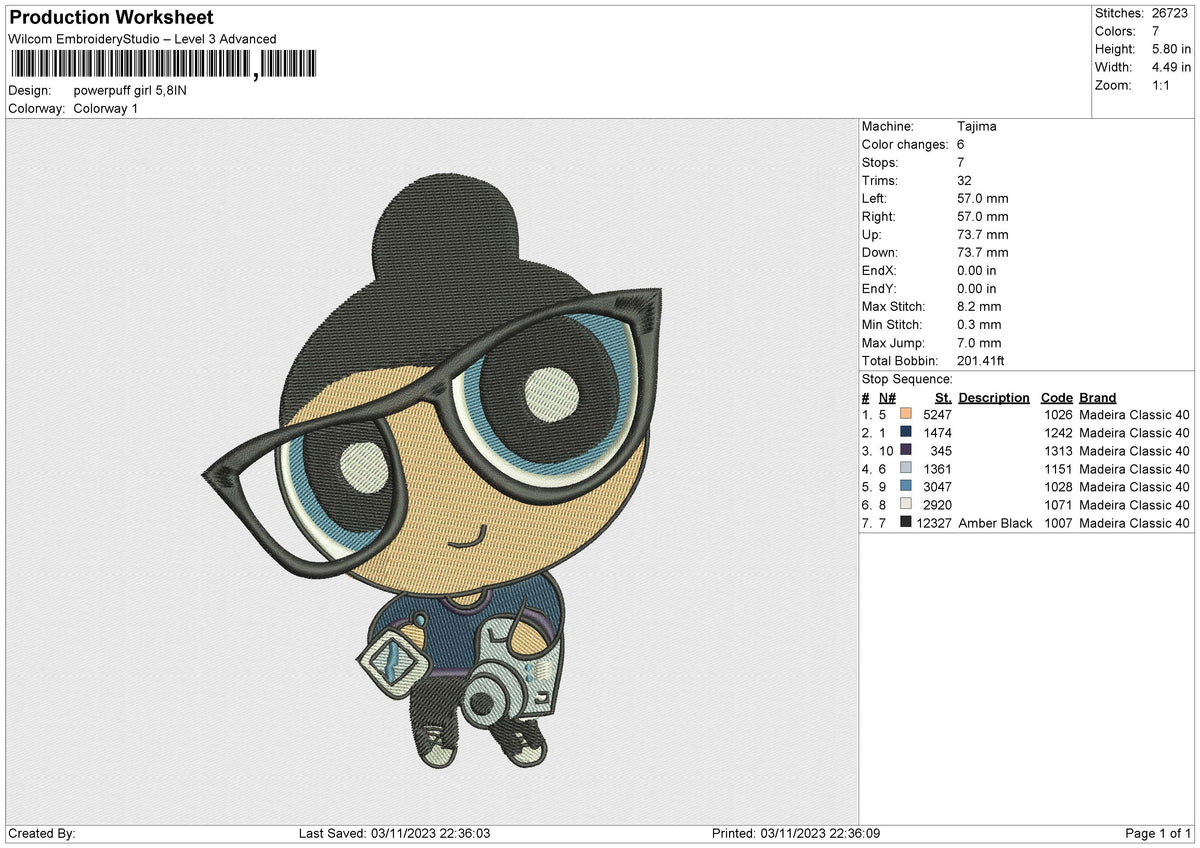Click the 'Stop Sequence:' label

pyautogui.click(x=907, y=379)
